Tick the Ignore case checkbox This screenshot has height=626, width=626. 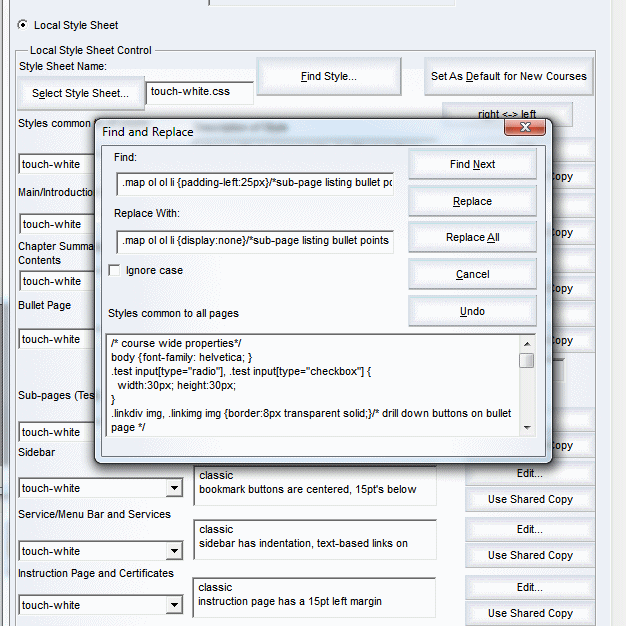(x=115, y=270)
